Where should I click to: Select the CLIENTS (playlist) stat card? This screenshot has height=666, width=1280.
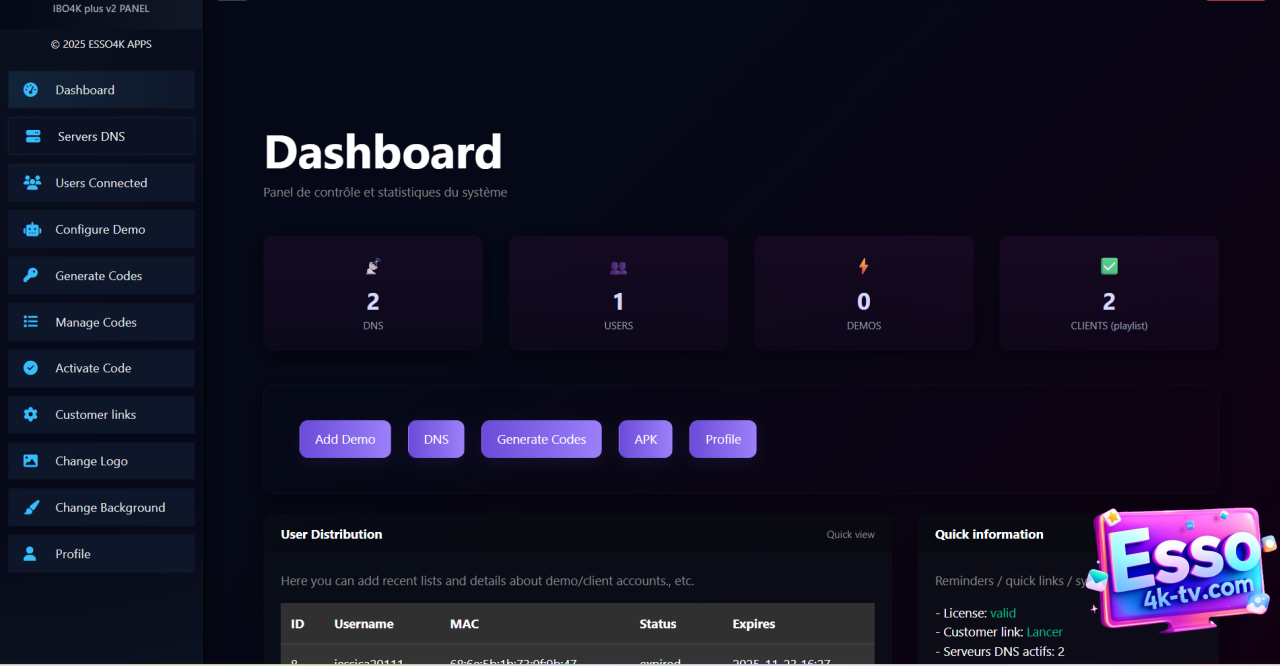click(x=1108, y=293)
